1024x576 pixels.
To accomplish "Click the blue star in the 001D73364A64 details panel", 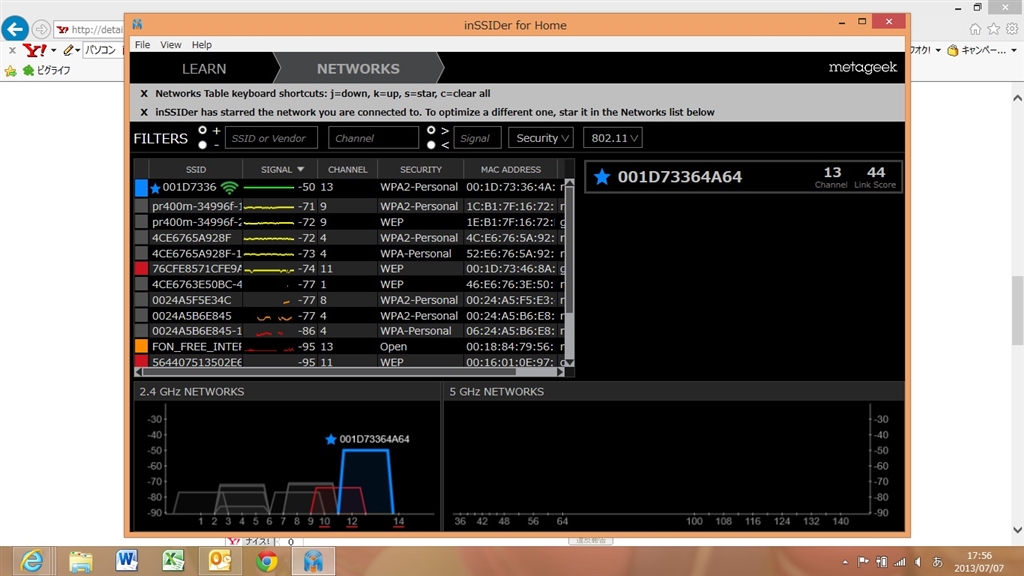I will 601,176.
